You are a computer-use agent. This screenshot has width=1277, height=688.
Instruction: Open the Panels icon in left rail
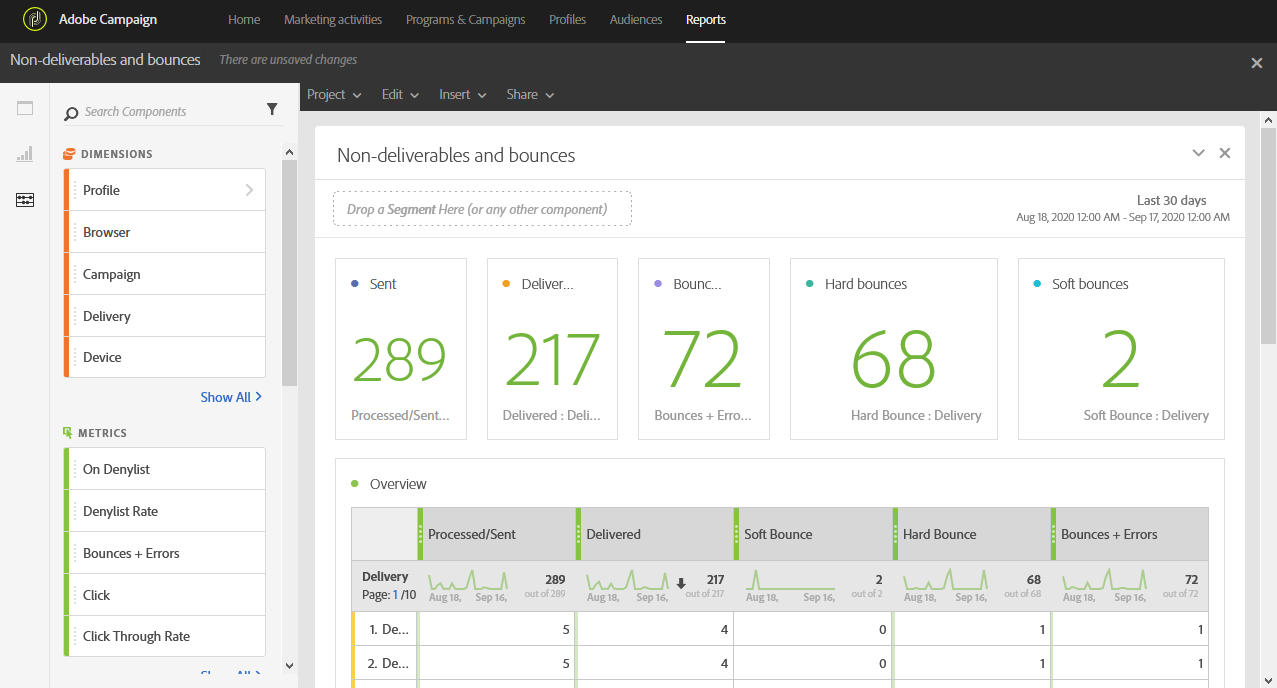(25, 109)
